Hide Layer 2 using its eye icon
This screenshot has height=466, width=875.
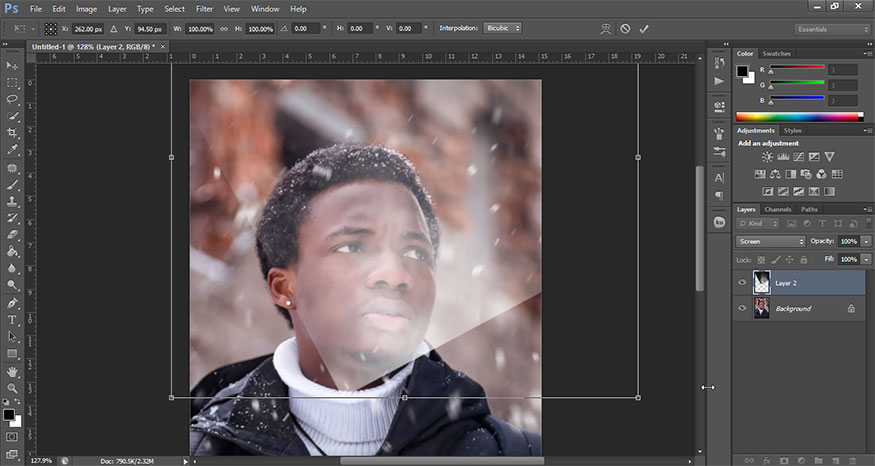(742, 282)
